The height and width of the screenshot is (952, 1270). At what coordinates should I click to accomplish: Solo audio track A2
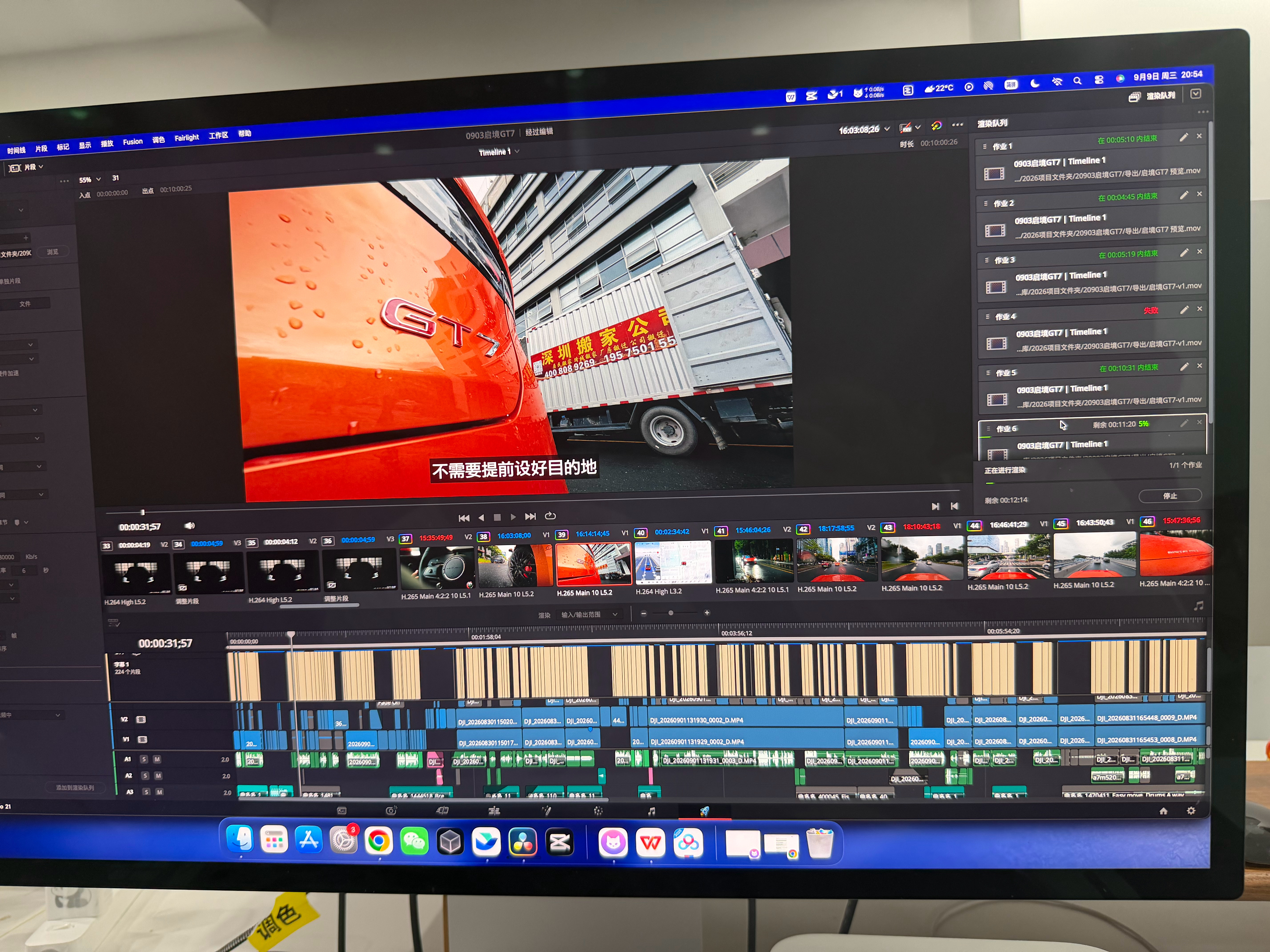pyautogui.click(x=145, y=776)
